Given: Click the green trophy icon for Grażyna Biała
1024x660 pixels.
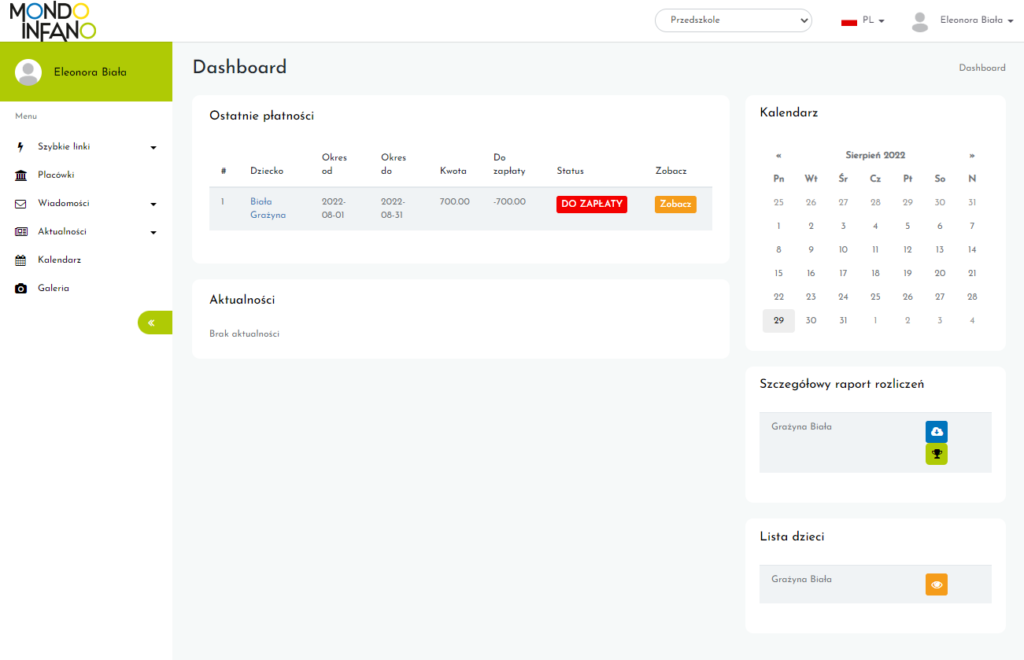Looking at the screenshot, I should pyautogui.click(x=936, y=454).
